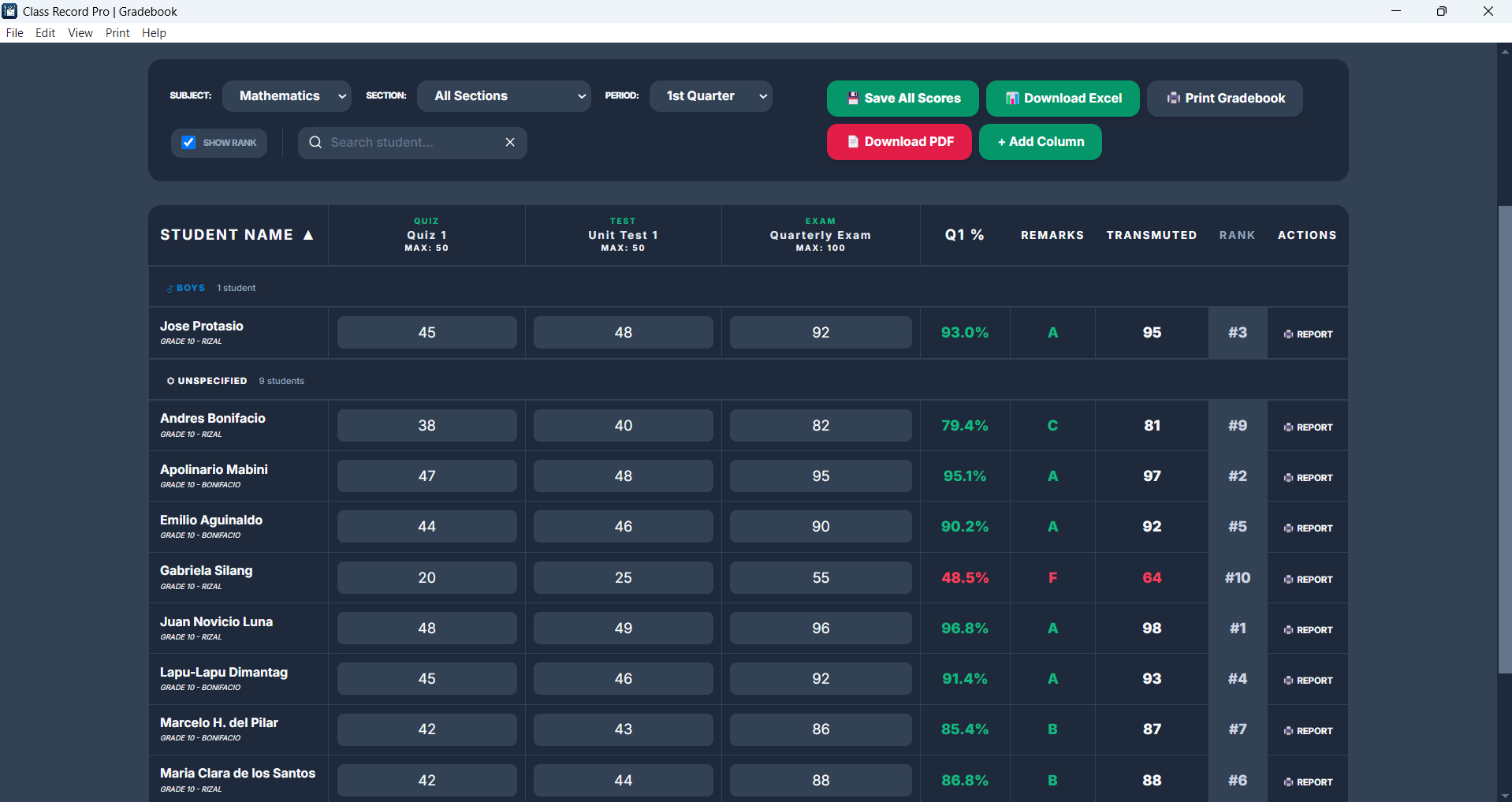The image size is (1512, 802).
Task: Sort by the Student Name ascending arrow
Action: [308, 235]
